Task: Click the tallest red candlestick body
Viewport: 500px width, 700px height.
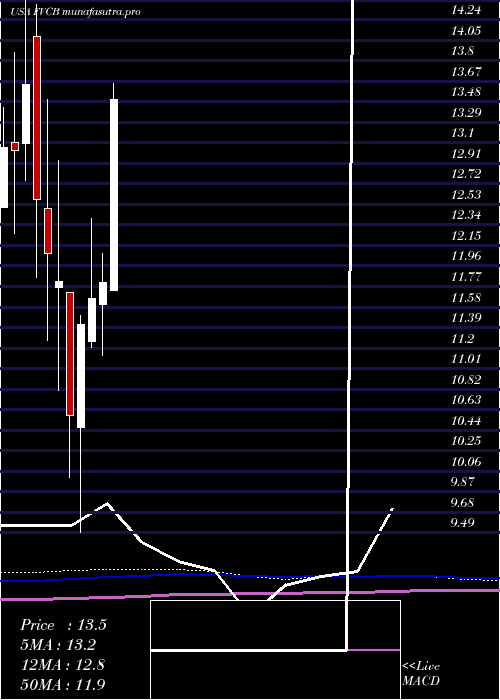Action: (x=37, y=118)
